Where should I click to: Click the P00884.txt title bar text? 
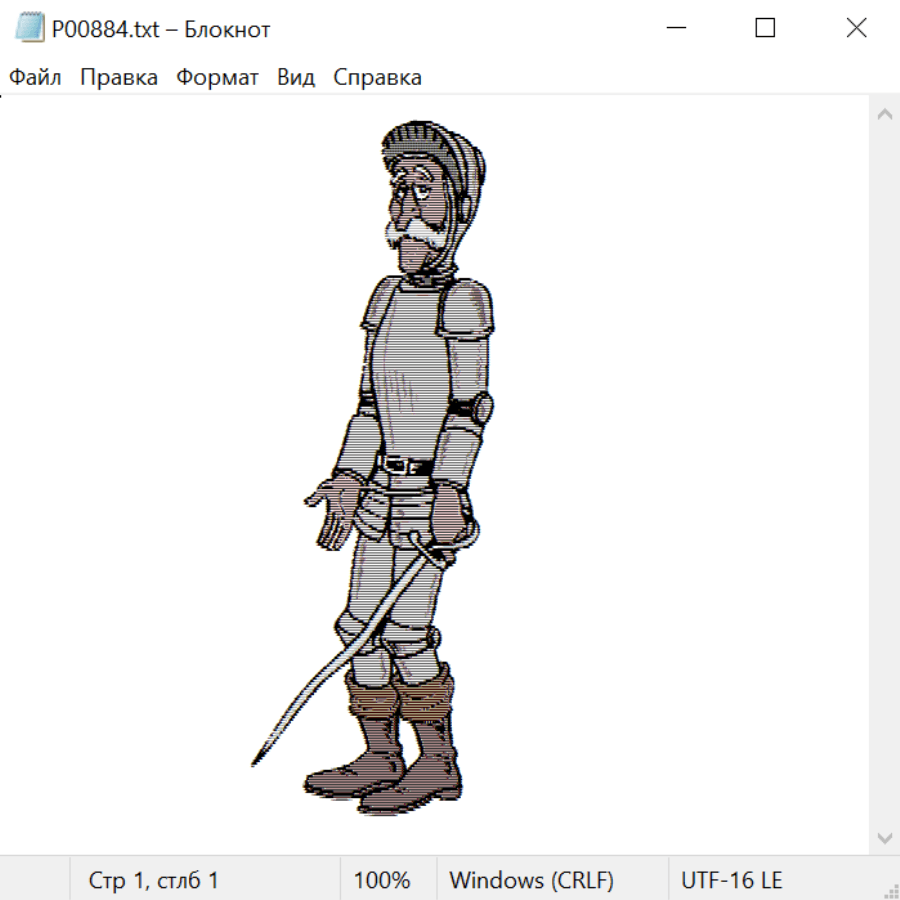coord(160,30)
